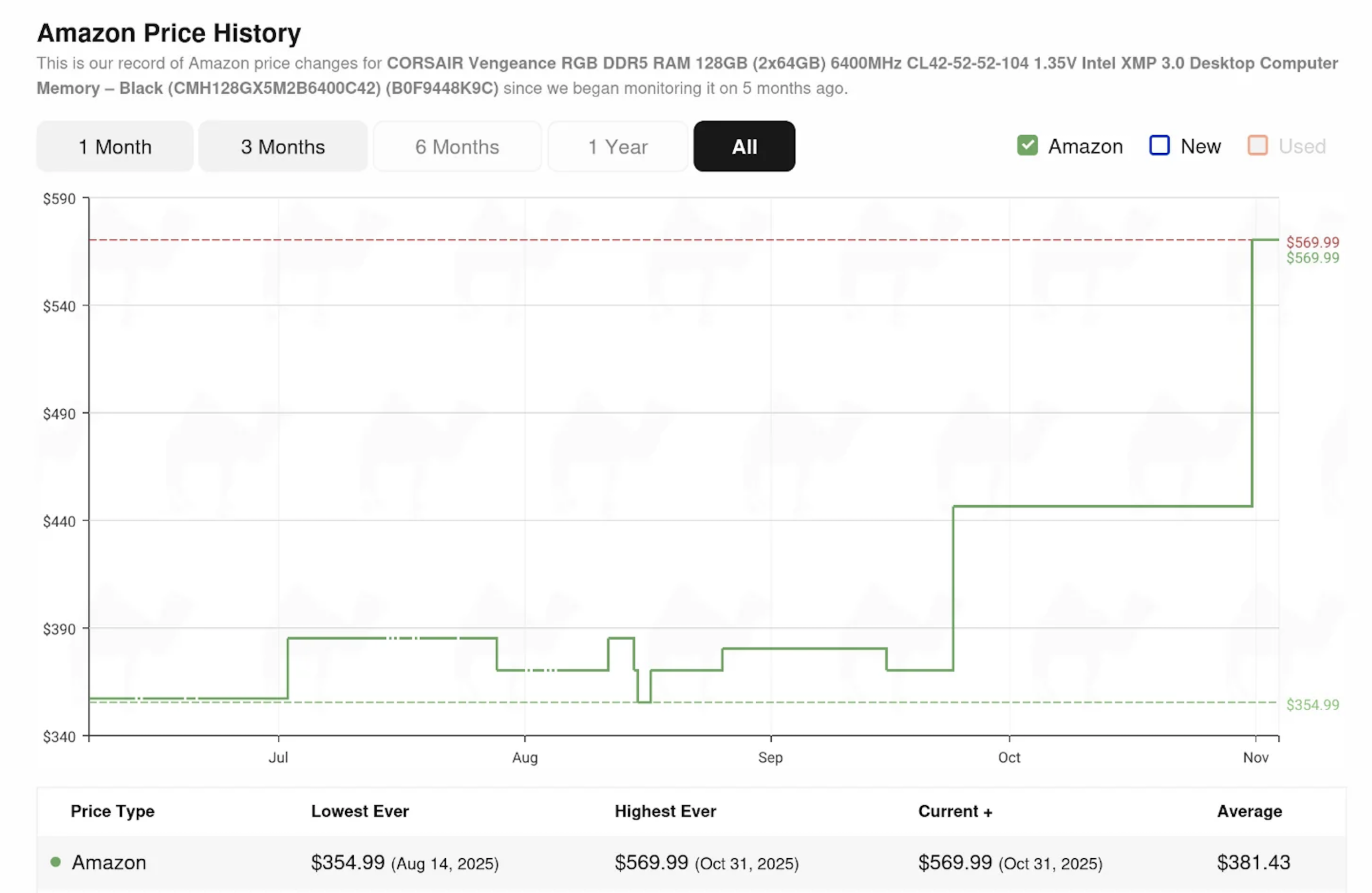Click the $569.99 highest price label on chart

(x=1311, y=242)
